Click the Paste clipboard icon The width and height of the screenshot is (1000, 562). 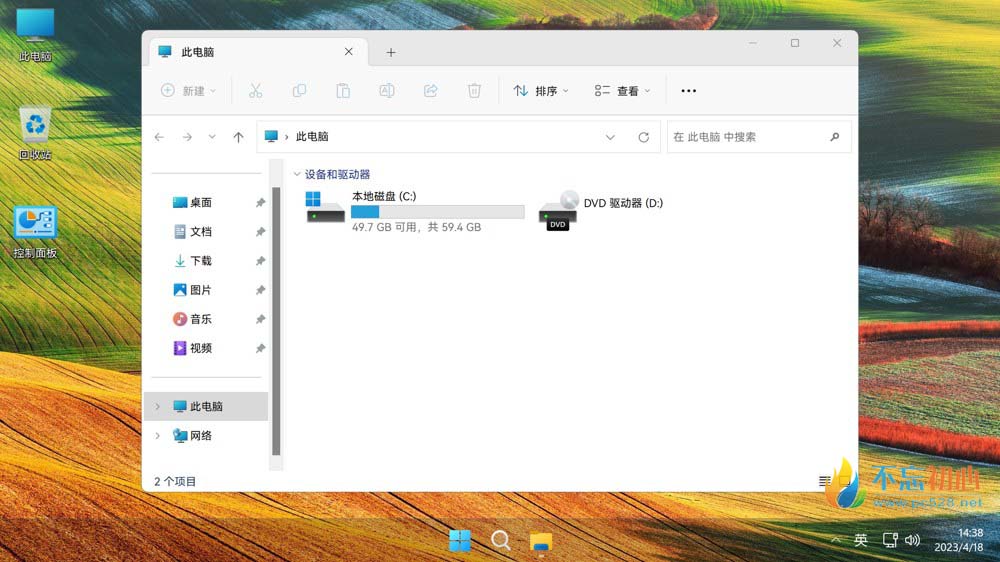pyautogui.click(x=343, y=91)
